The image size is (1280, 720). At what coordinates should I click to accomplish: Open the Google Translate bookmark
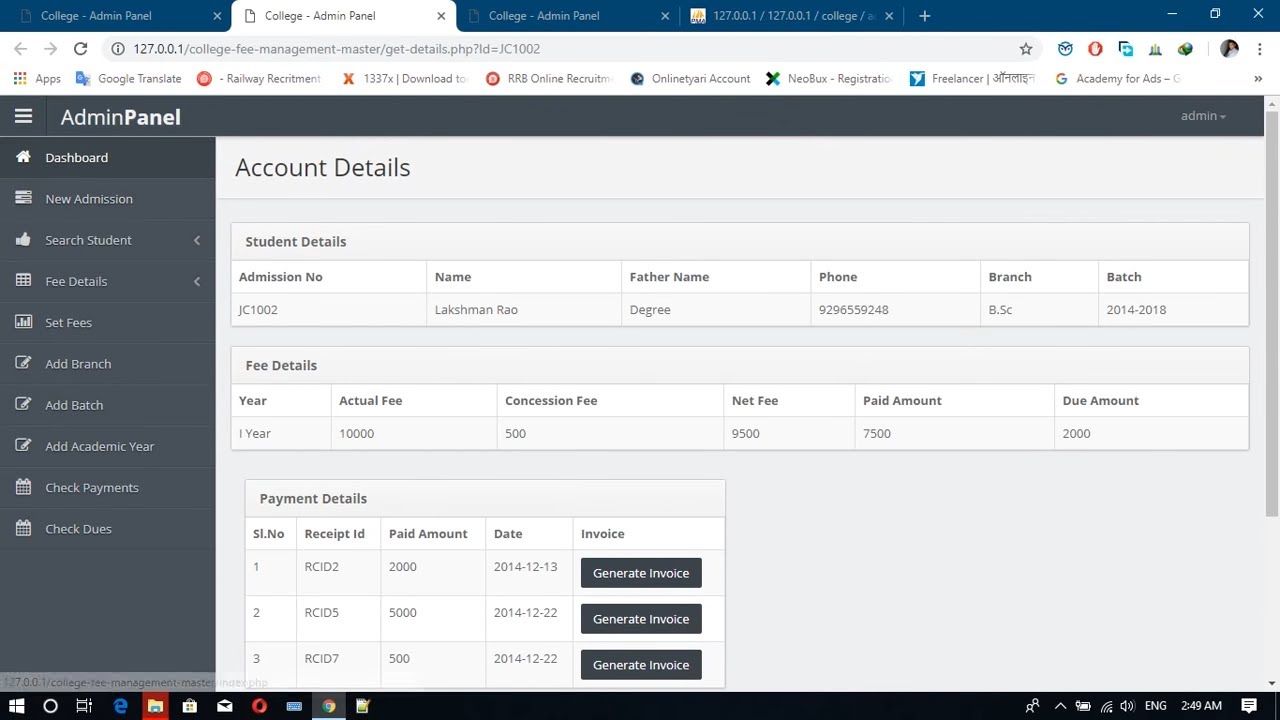pyautogui.click(x=129, y=78)
